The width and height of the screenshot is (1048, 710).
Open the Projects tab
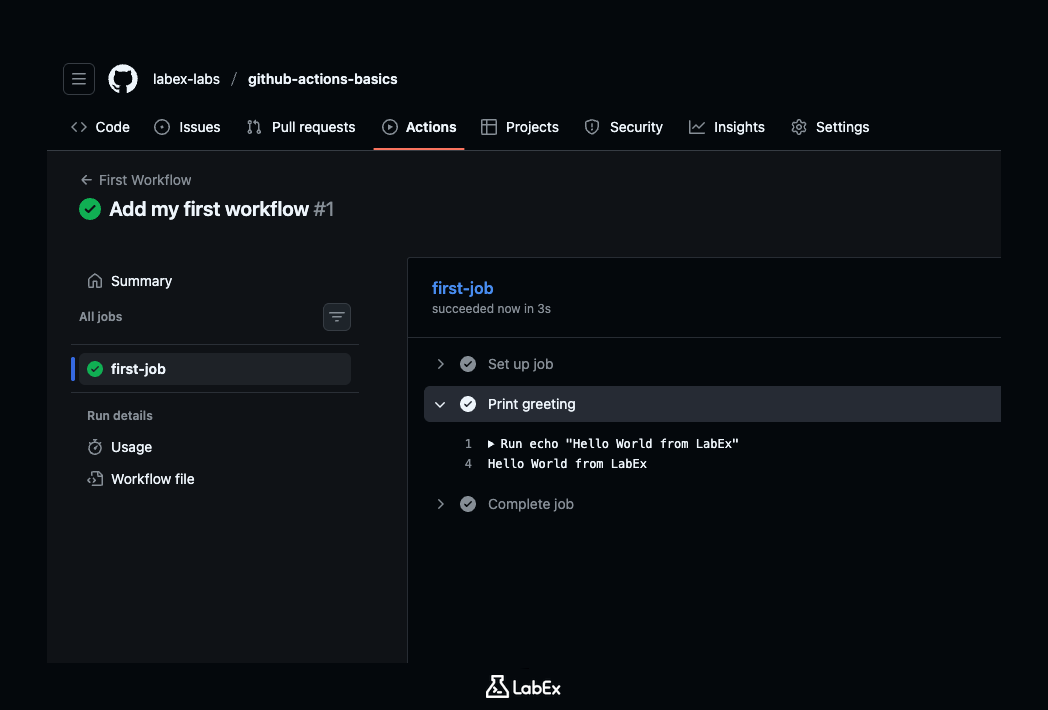click(x=520, y=127)
